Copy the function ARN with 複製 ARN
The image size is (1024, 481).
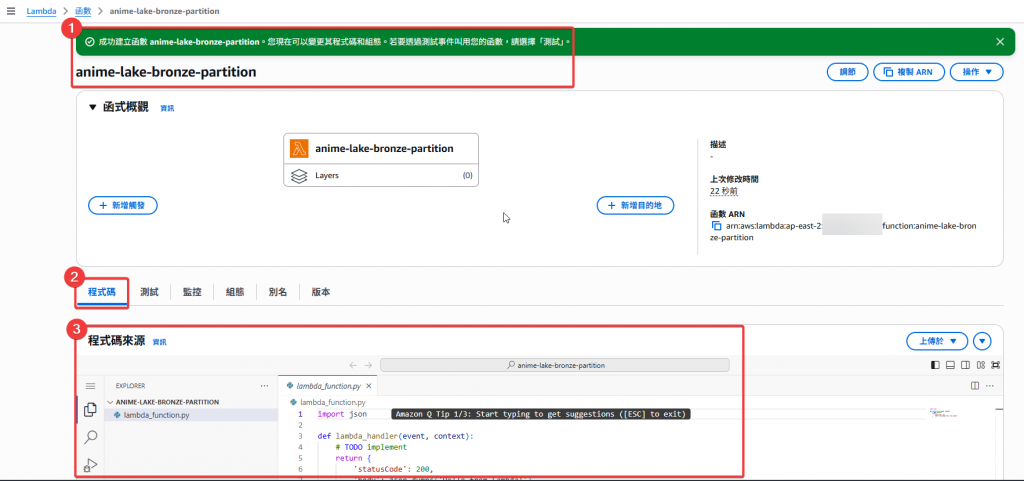(908, 72)
